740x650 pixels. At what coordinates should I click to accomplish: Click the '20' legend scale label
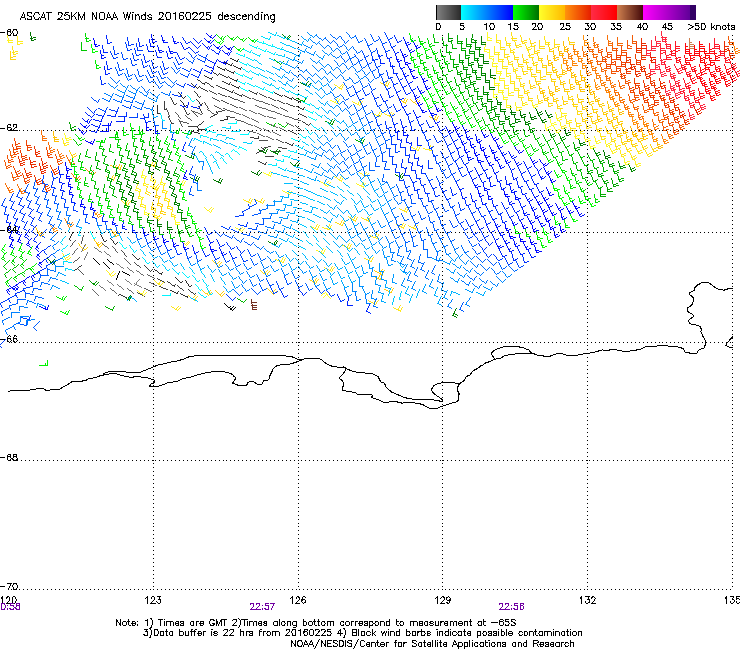tap(537, 27)
